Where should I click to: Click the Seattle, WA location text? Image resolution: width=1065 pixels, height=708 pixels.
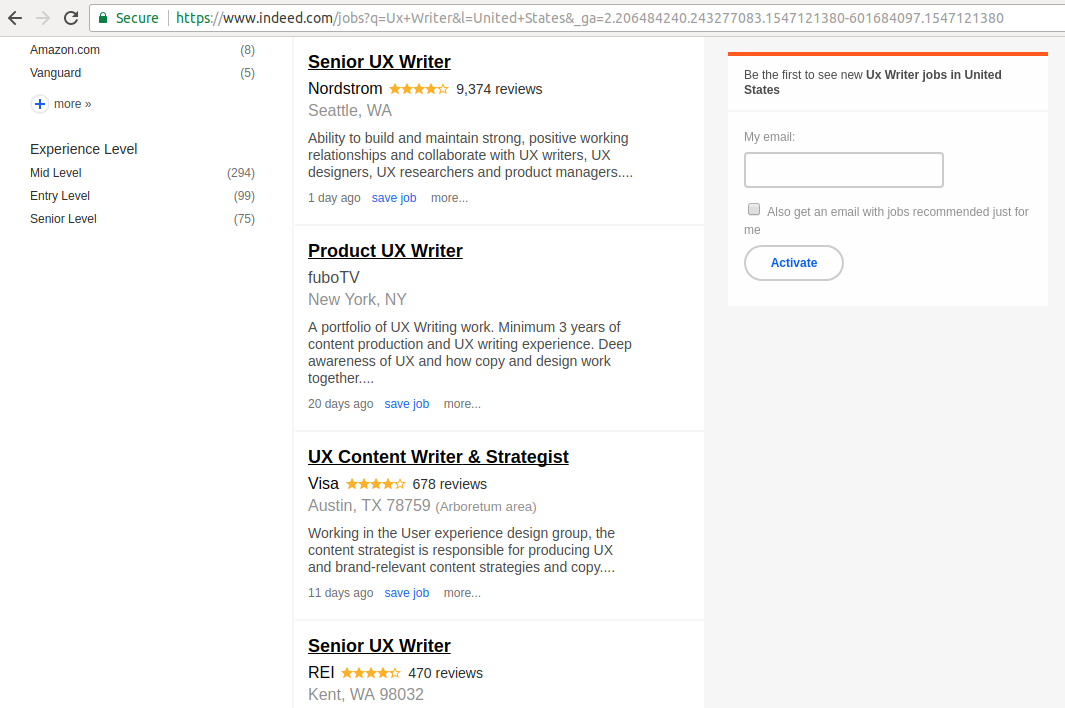tap(350, 110)
